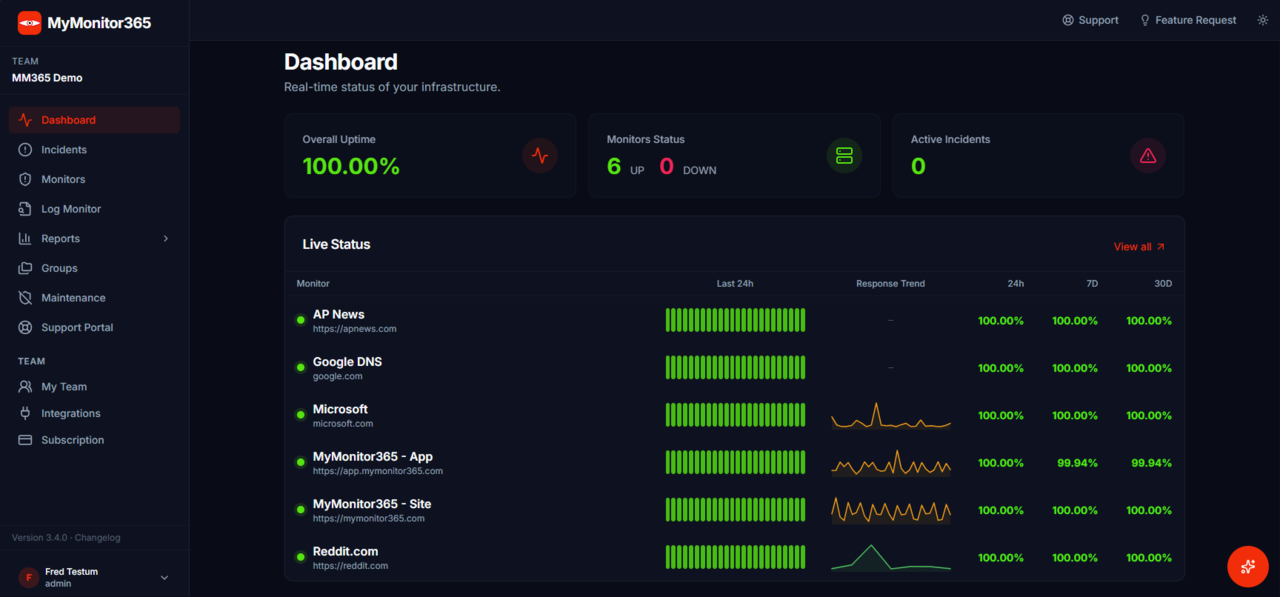Click the Fred Testum avatar circle
The image size is (1280, 597).
click(29, 577)
